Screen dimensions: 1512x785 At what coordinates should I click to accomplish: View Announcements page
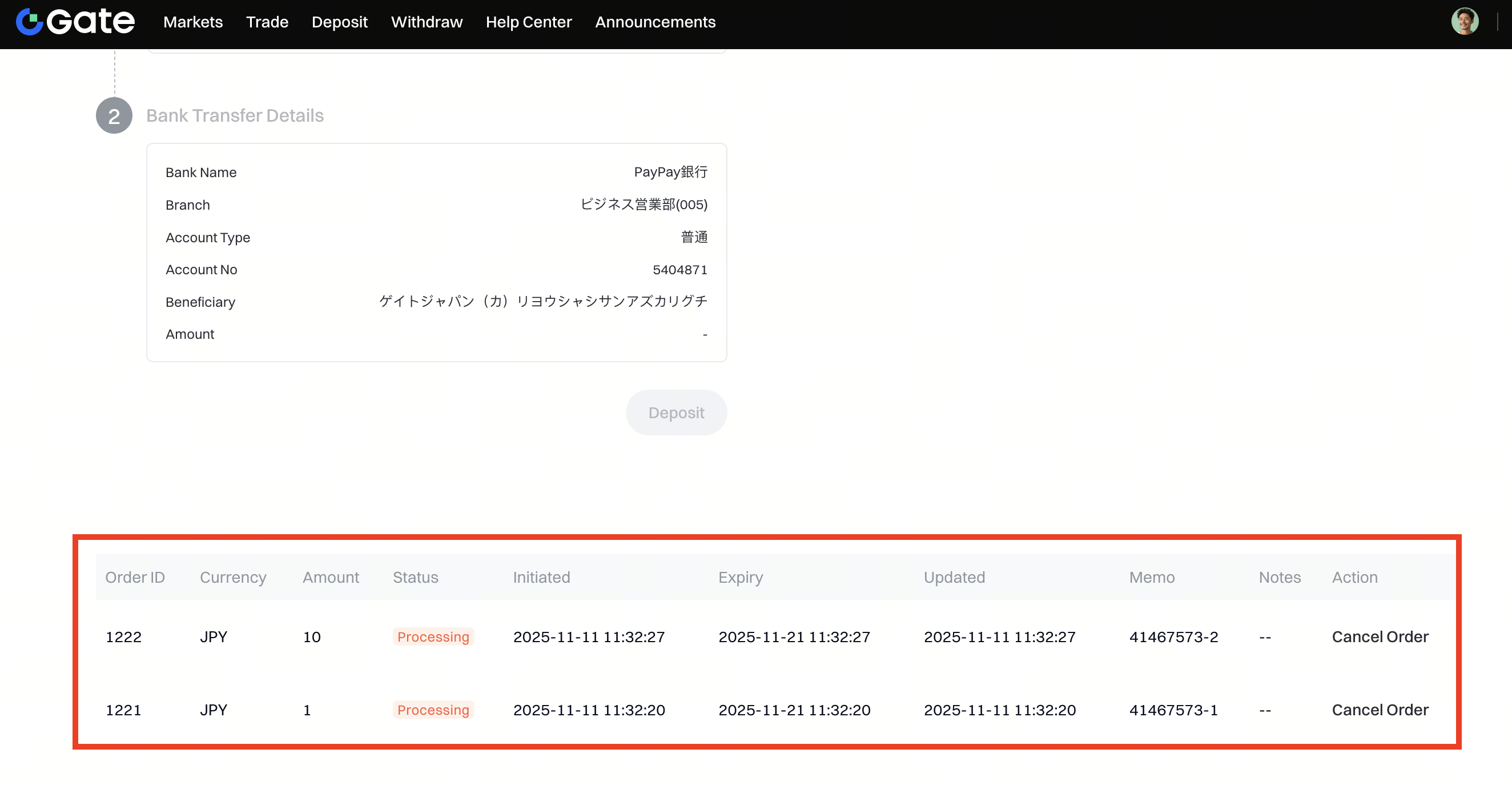(655, 22)
